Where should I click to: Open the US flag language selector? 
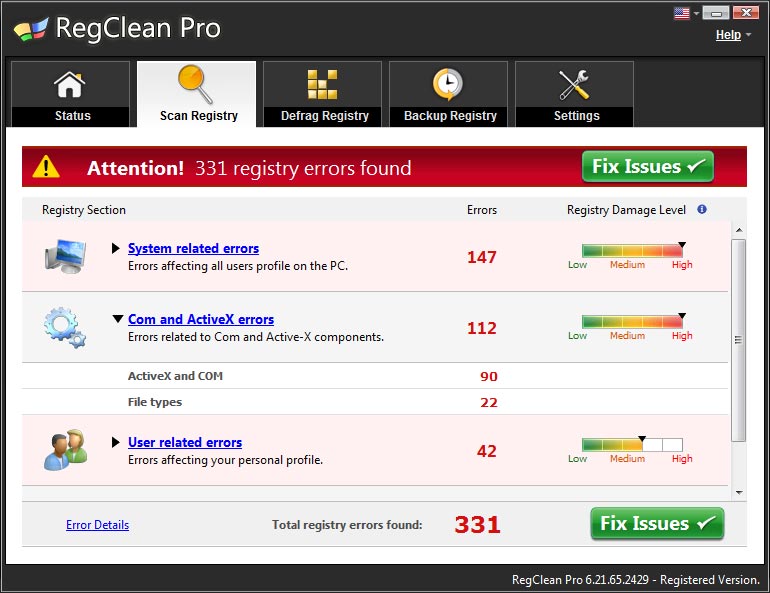pyautogui.click(x=686, y=13)
